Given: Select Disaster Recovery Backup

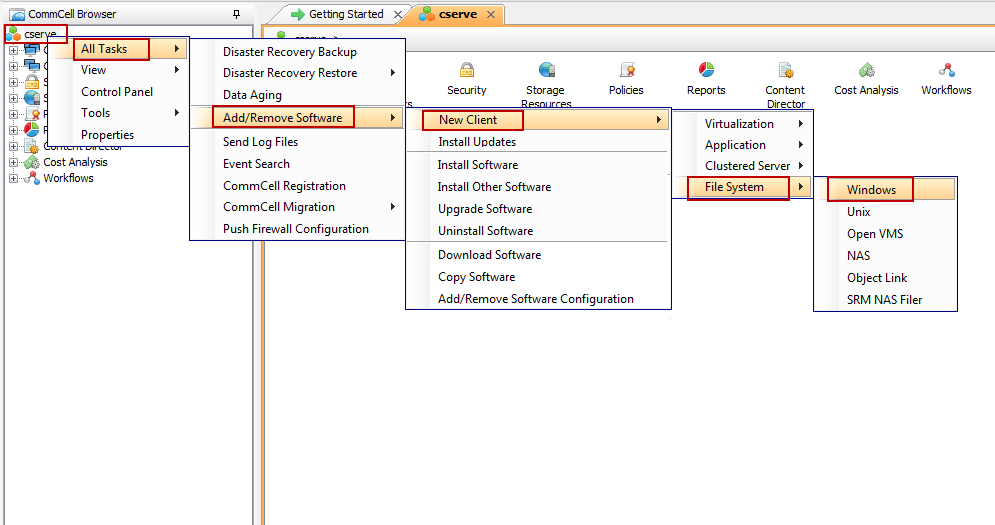Looking at the screenshot, I should click(x=289, y=51).
